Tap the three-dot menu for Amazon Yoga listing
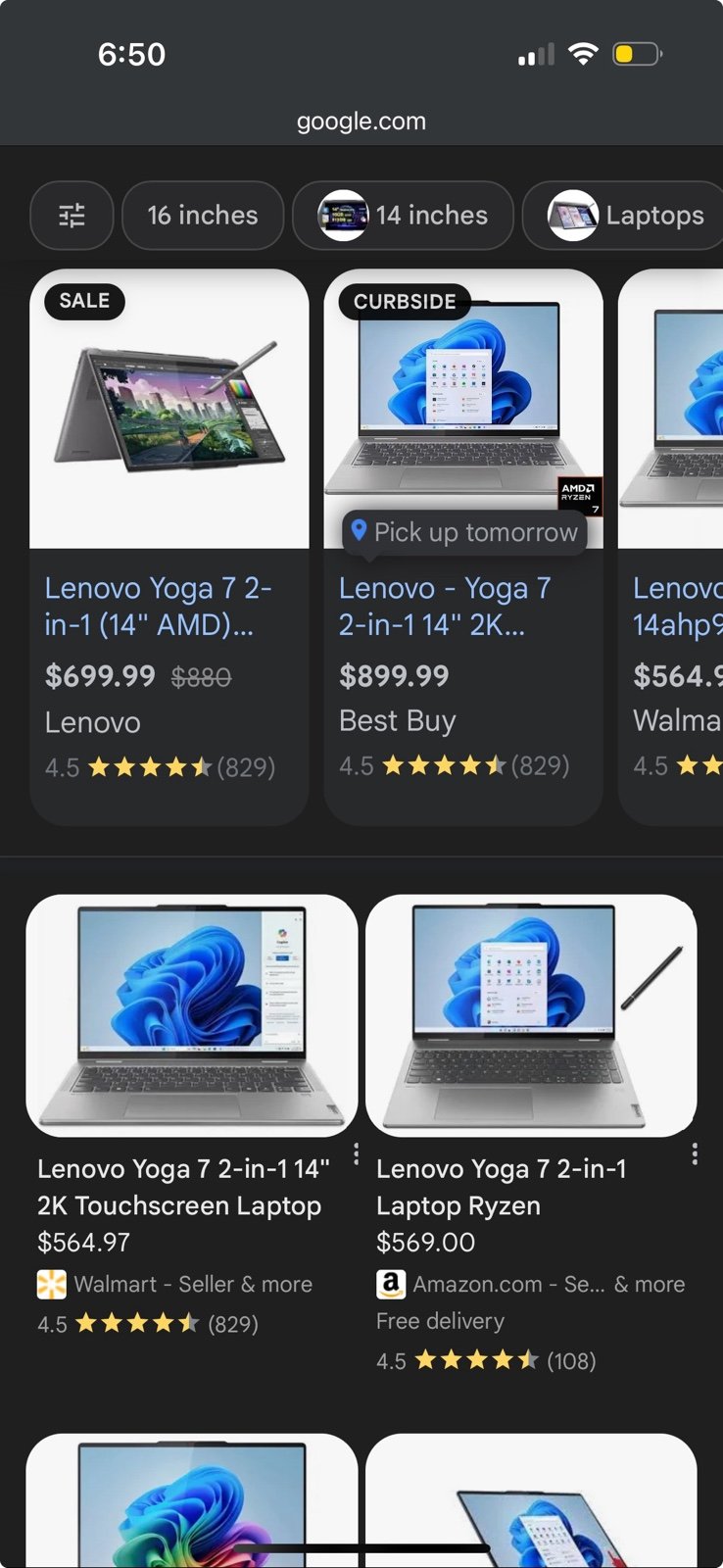The height and width of the screenshot is (1568, 723). point(695,1153)
